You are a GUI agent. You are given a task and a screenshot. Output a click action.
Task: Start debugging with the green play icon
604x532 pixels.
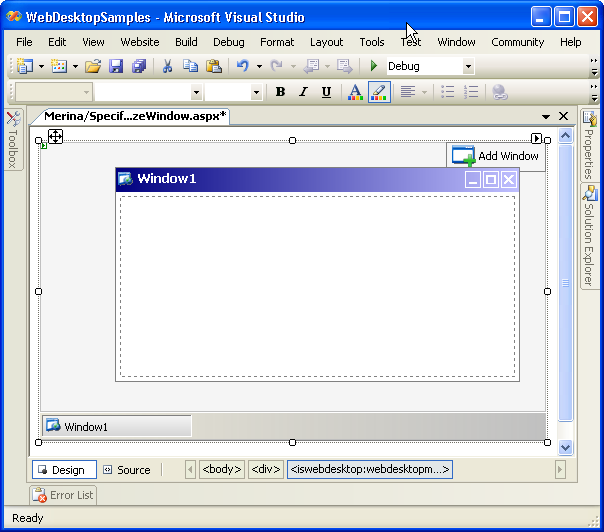coord(374,66)
